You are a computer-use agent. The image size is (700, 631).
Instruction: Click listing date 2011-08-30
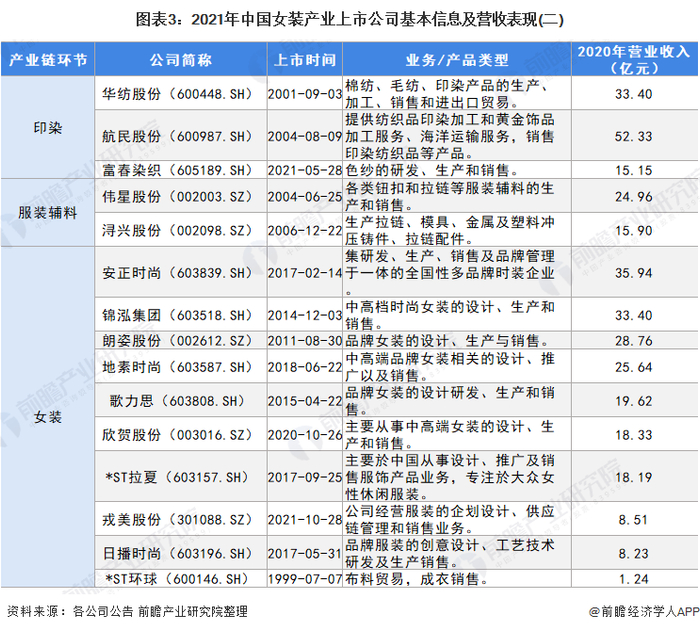pyautogui.click(x=305, y=341)
